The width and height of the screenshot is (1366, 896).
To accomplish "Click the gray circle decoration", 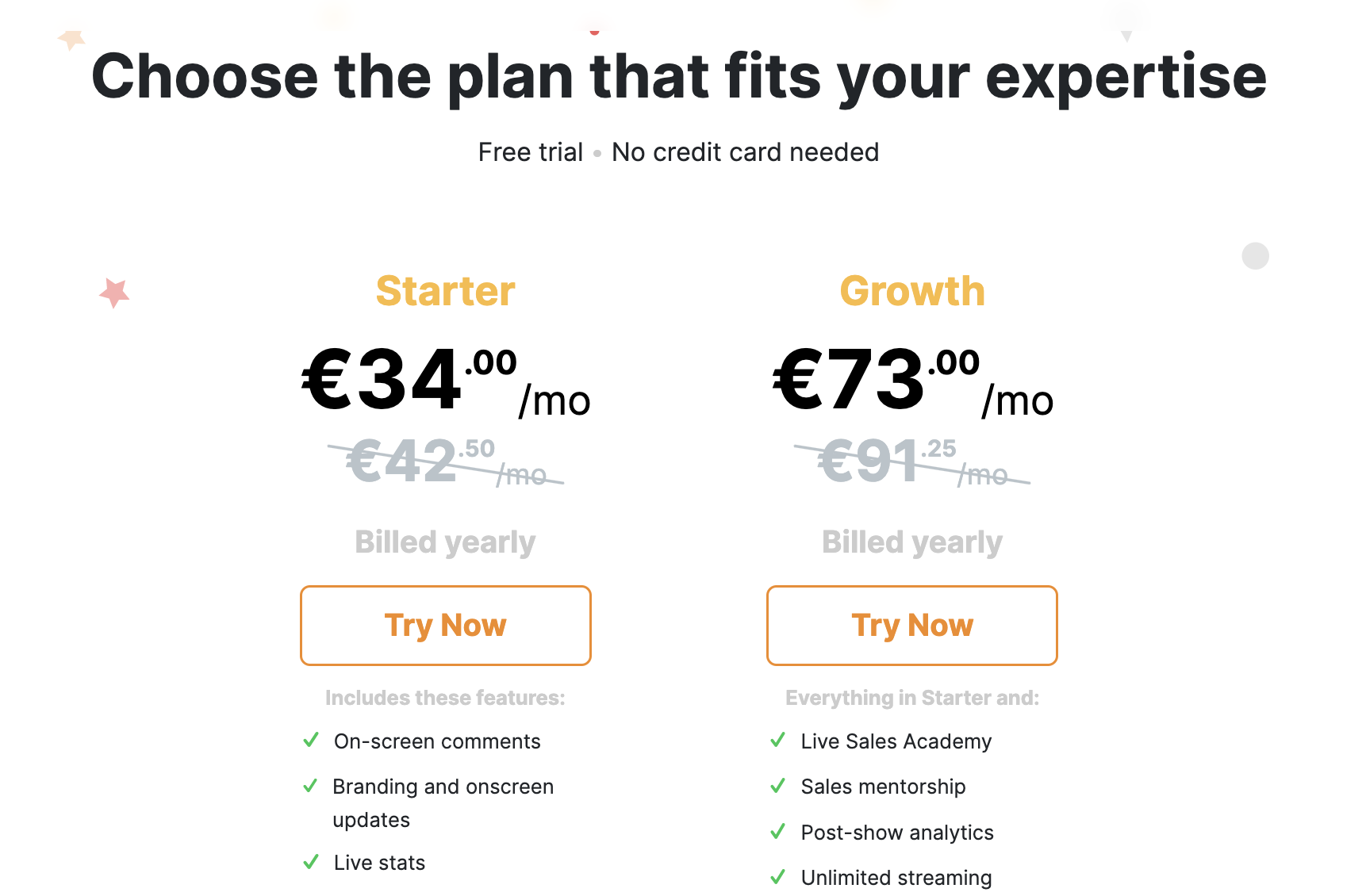I will [x=1255, y=255].
